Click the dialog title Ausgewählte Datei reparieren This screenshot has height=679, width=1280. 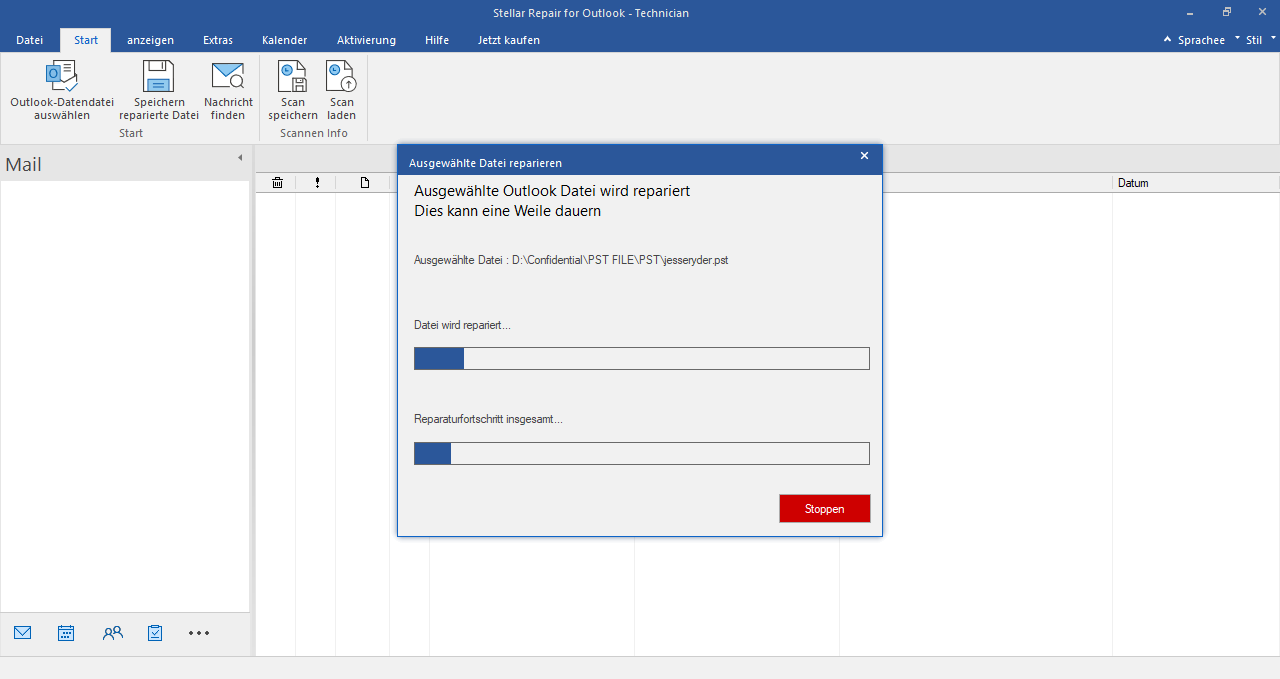pos(485,162)
